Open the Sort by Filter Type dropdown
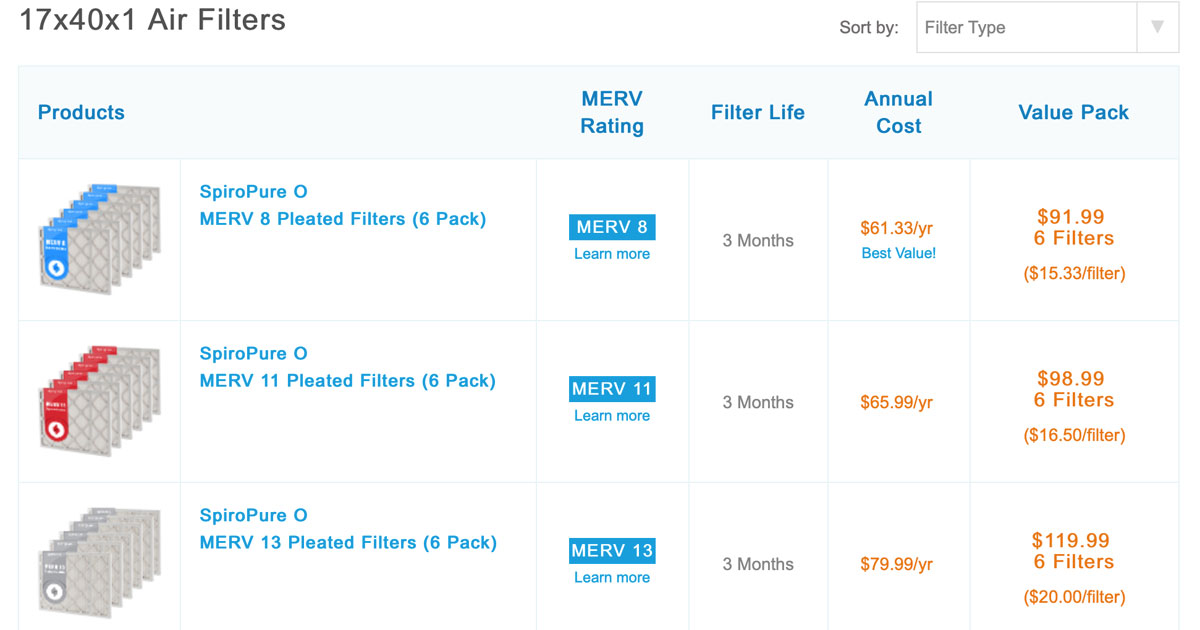Screen dimensions: 1200x630 (x=1026, y=28)
